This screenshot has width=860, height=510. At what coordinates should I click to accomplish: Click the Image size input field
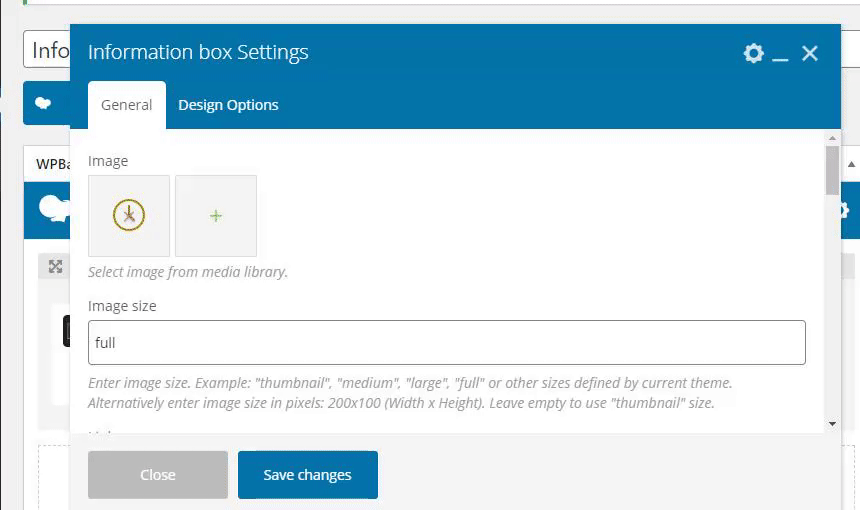(447, 343)
